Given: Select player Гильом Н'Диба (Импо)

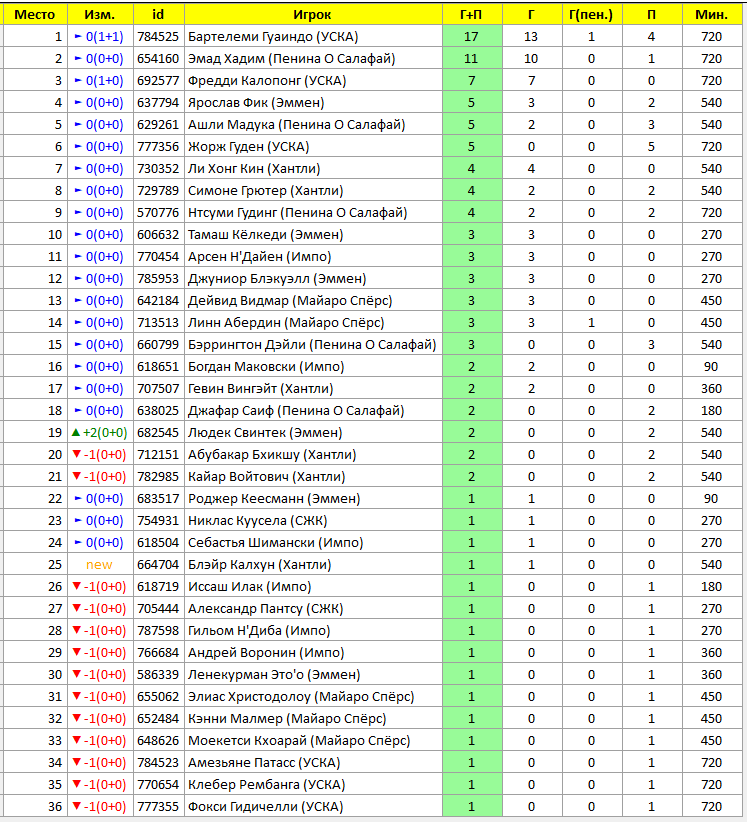Looking at the screenshot, I should [x=259, y=631].
